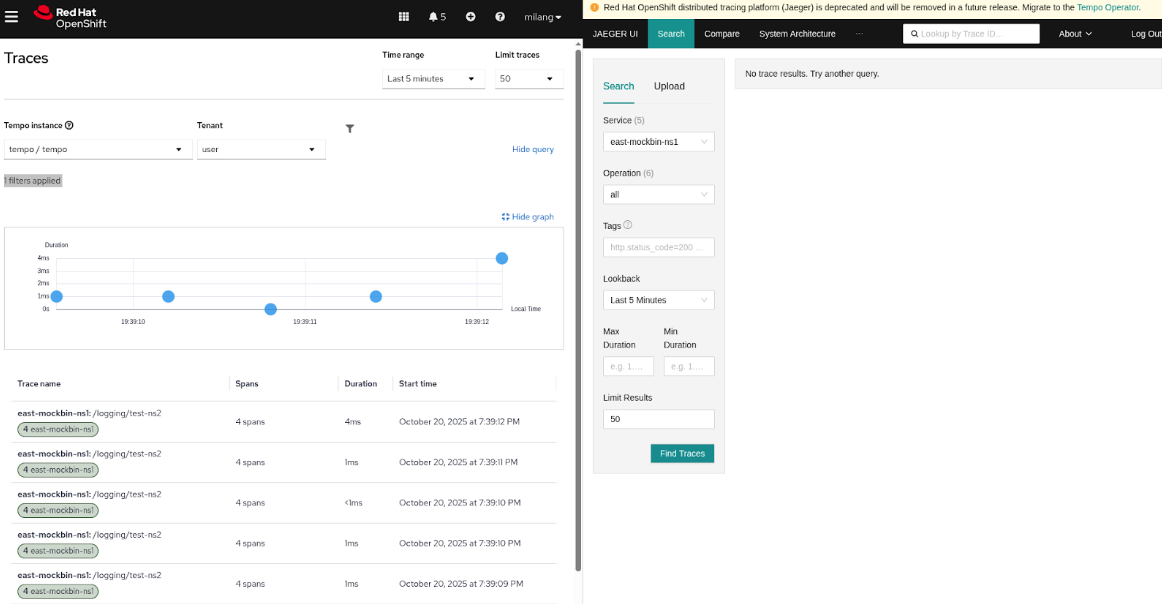Click the 4ms data point on graph
1162x604 pixels.
coord(502,258)
